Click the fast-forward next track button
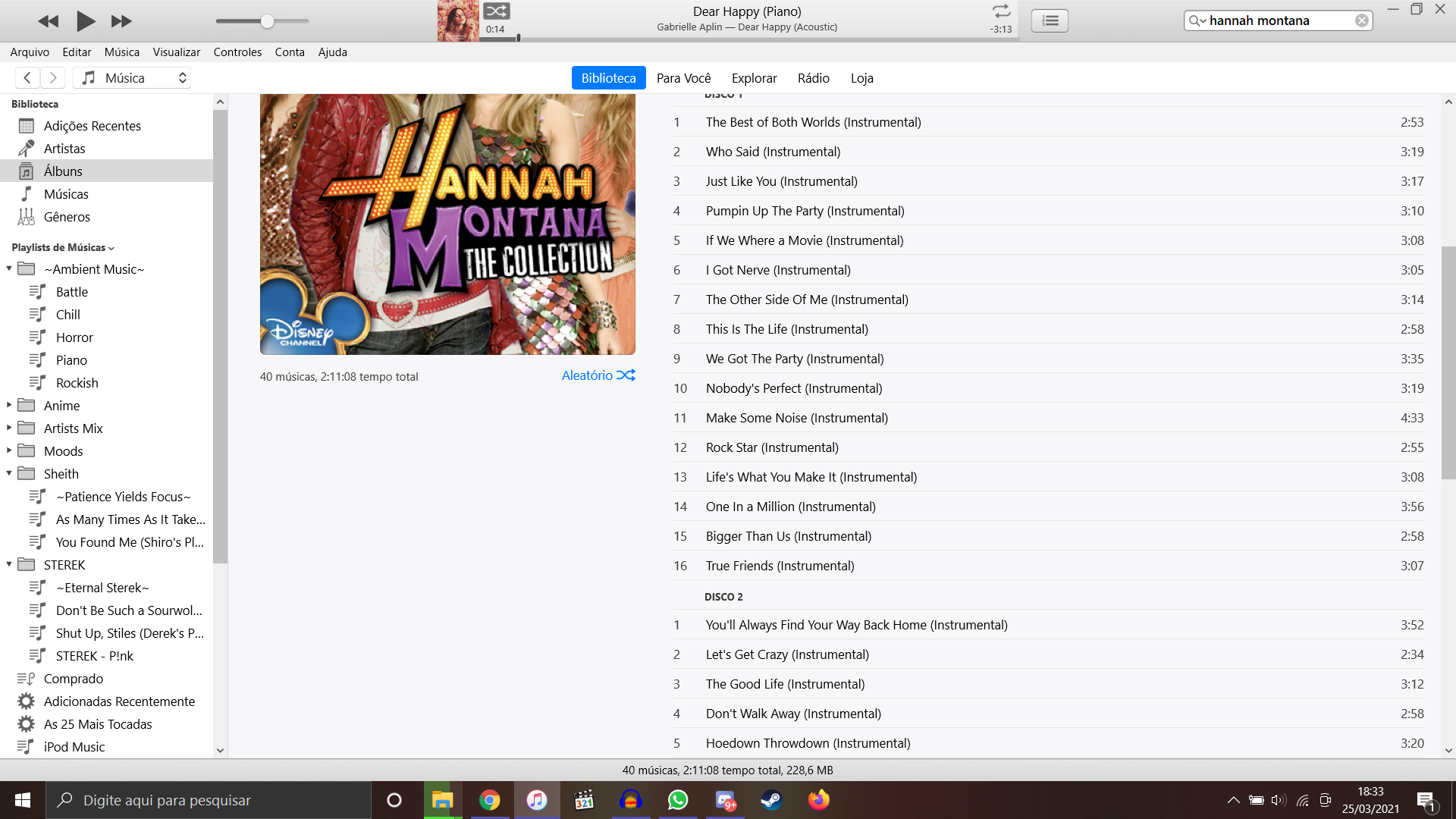 121,21
